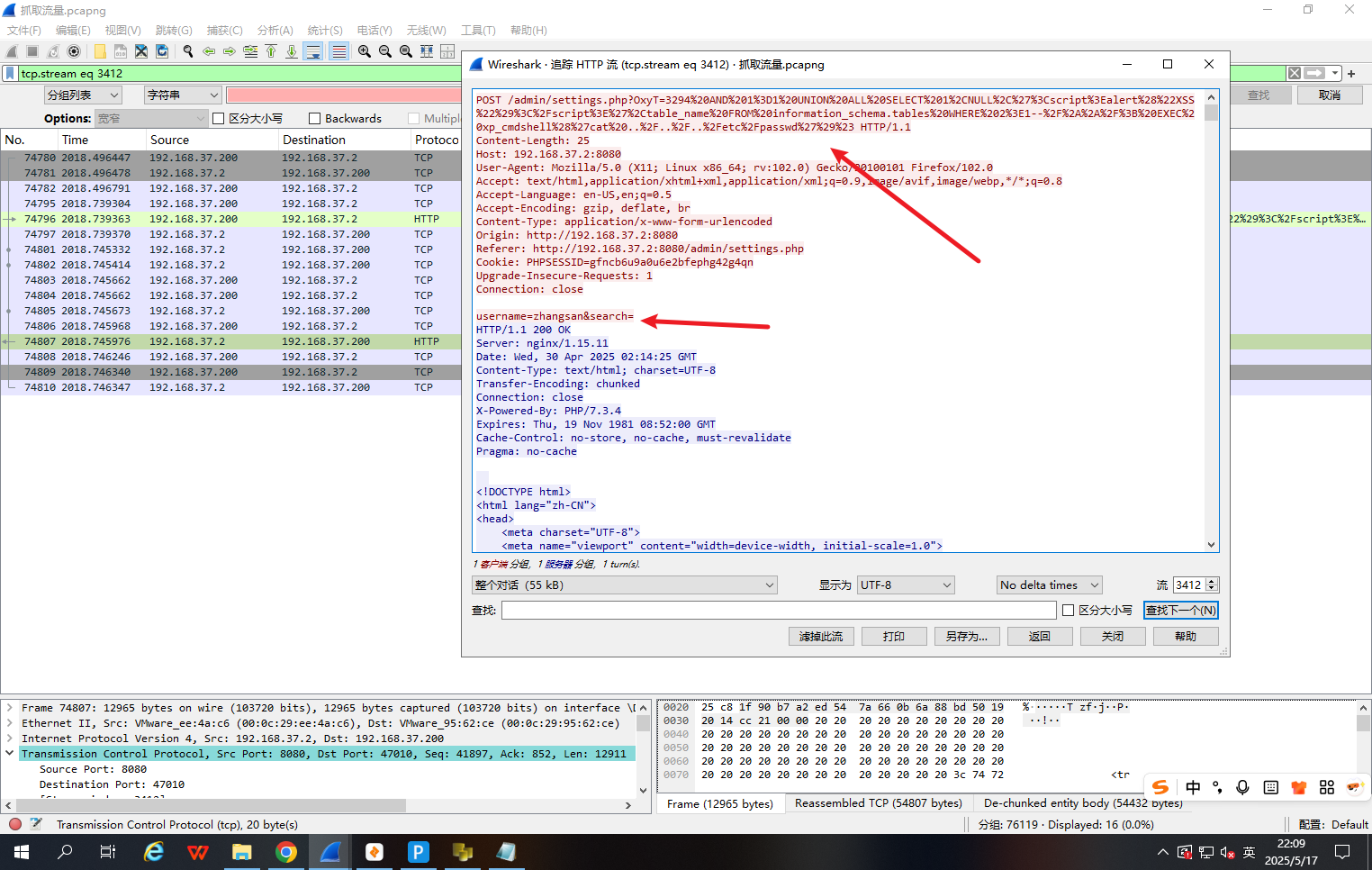Open File Explorer from the taskbar
Image resolution: width=1372 pixels, height=870 pixels.
[242, 852]
